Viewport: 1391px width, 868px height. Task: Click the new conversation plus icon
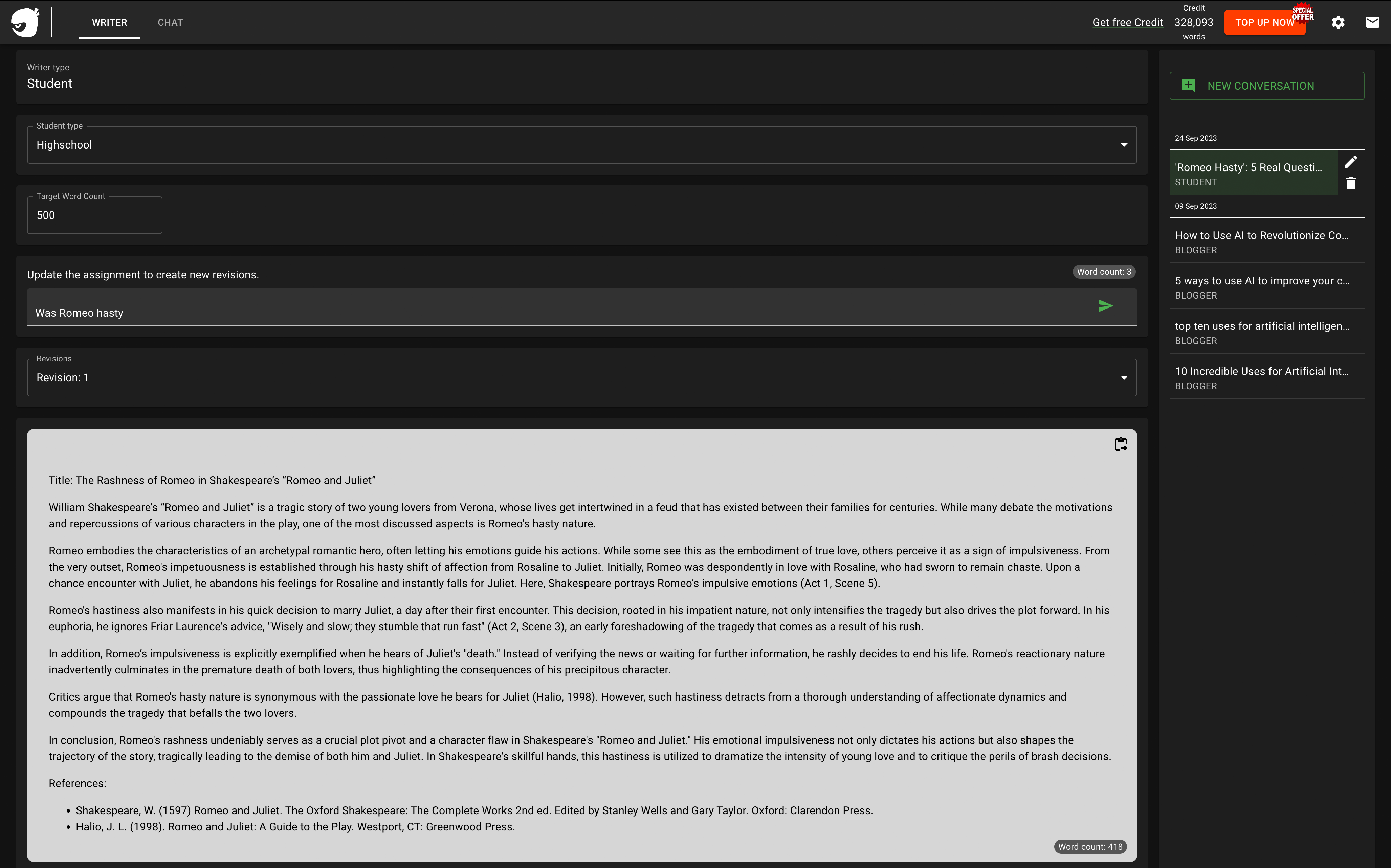coord(1188,86)
